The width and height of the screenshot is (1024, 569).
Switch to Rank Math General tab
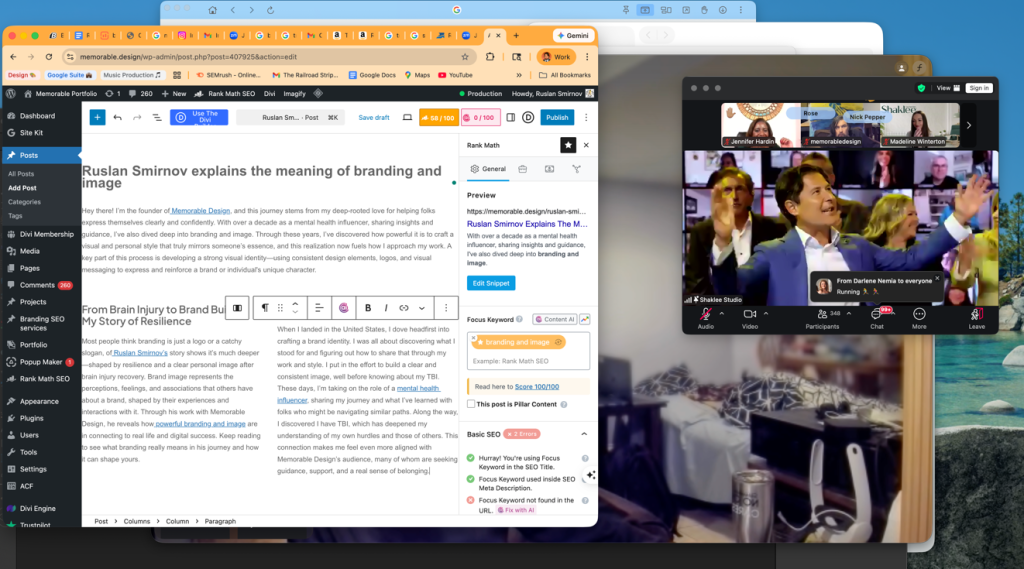[x=488, y=169]
